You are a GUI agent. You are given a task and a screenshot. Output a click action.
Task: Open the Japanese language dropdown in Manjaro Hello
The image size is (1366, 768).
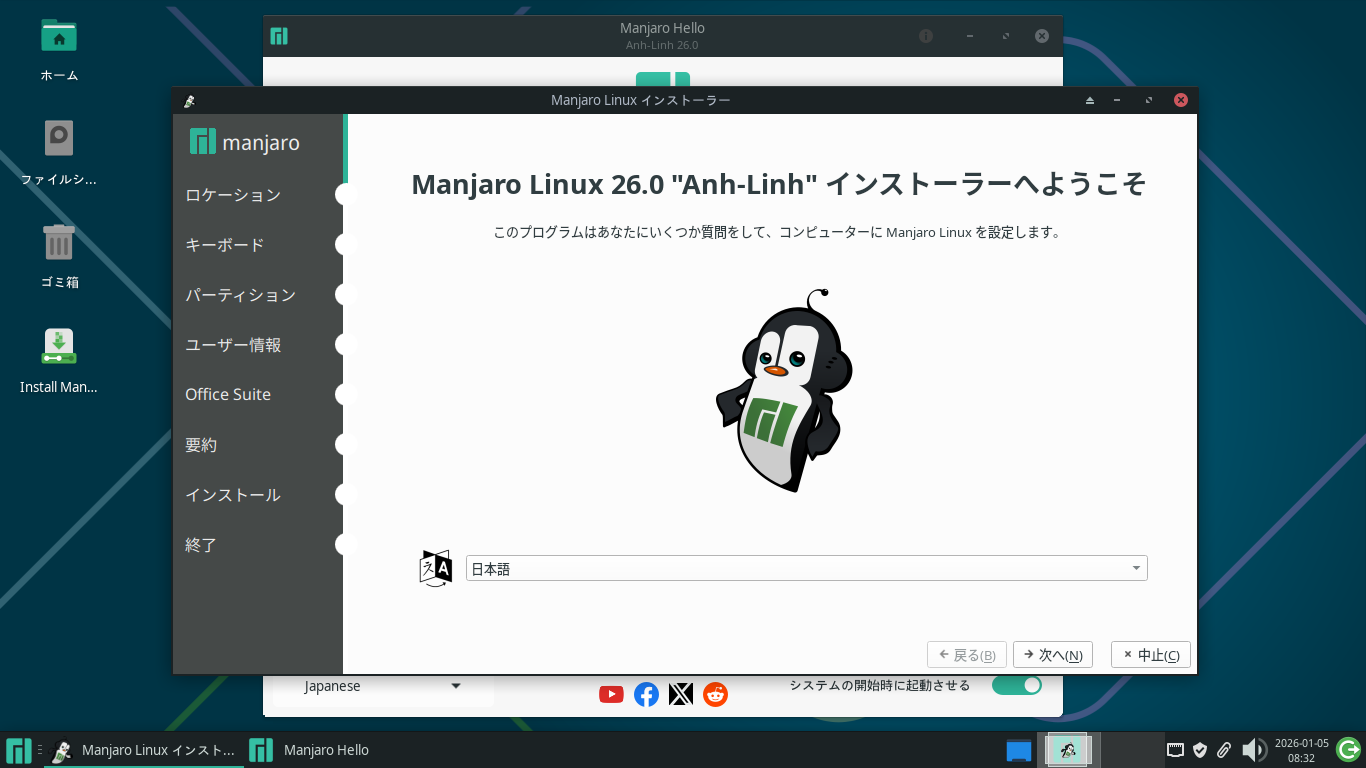[383, 687]
